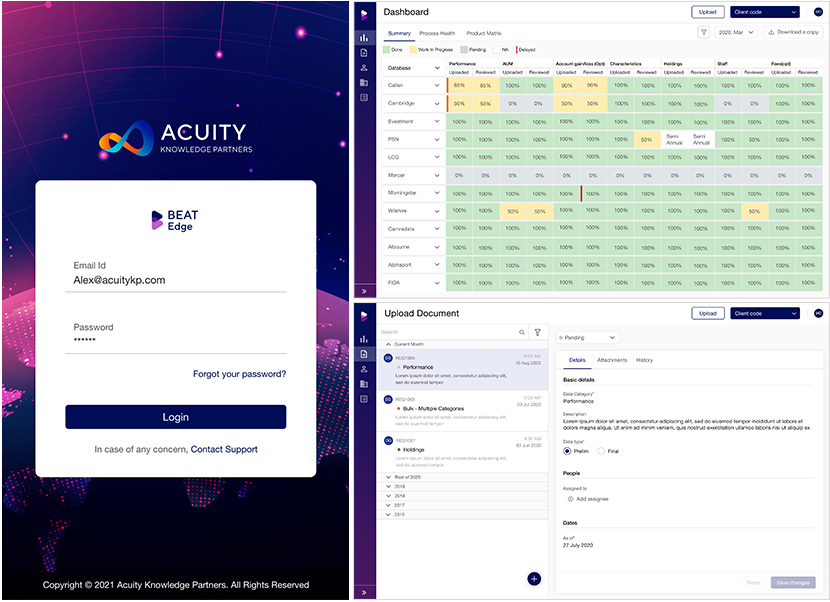The height and width of the screenshot is (602, 830).
Task: Click filter funnel icon in Upload Document list
Action: (538, 332)
